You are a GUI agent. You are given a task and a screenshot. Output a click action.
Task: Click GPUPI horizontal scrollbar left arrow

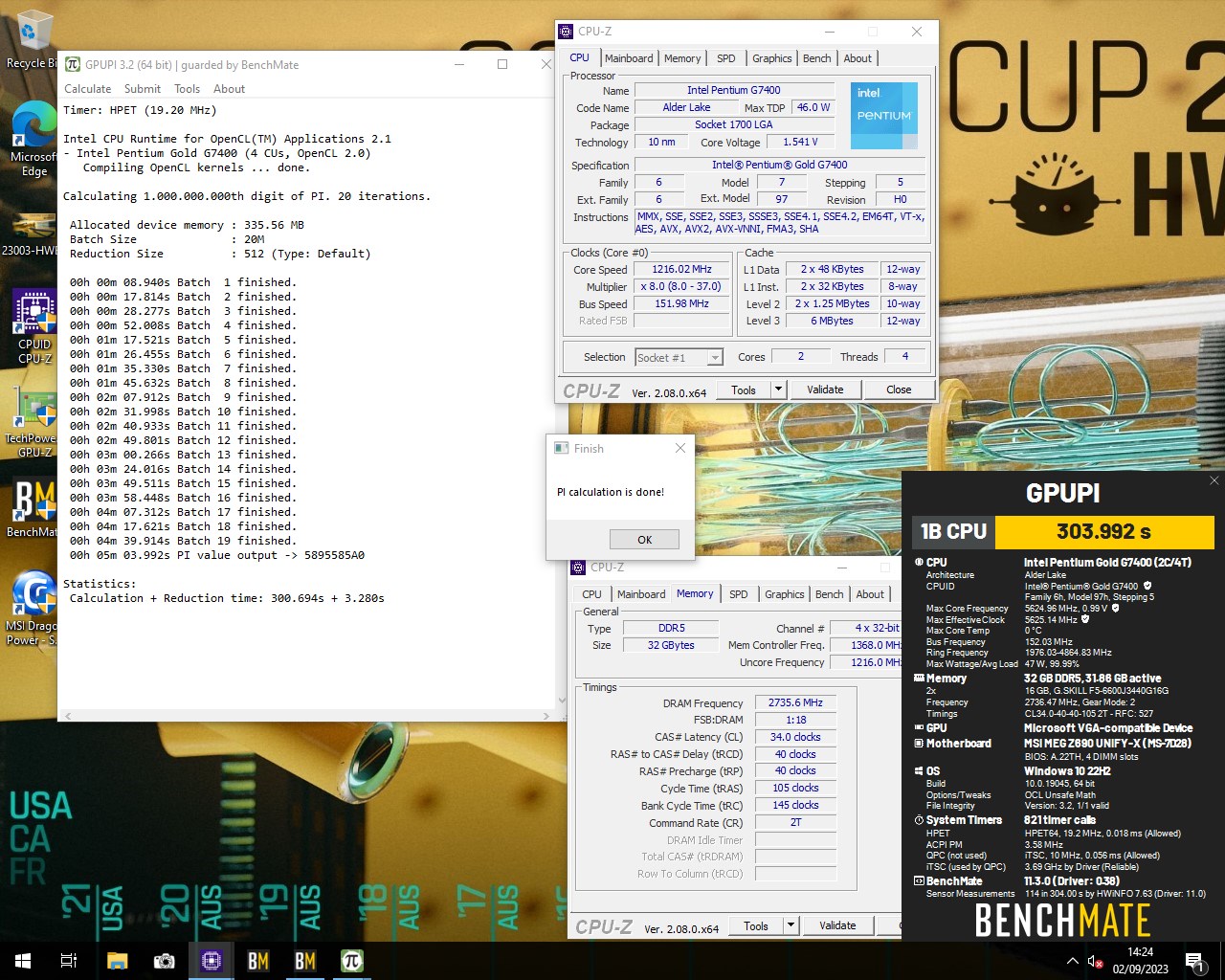tap(67, 715)
